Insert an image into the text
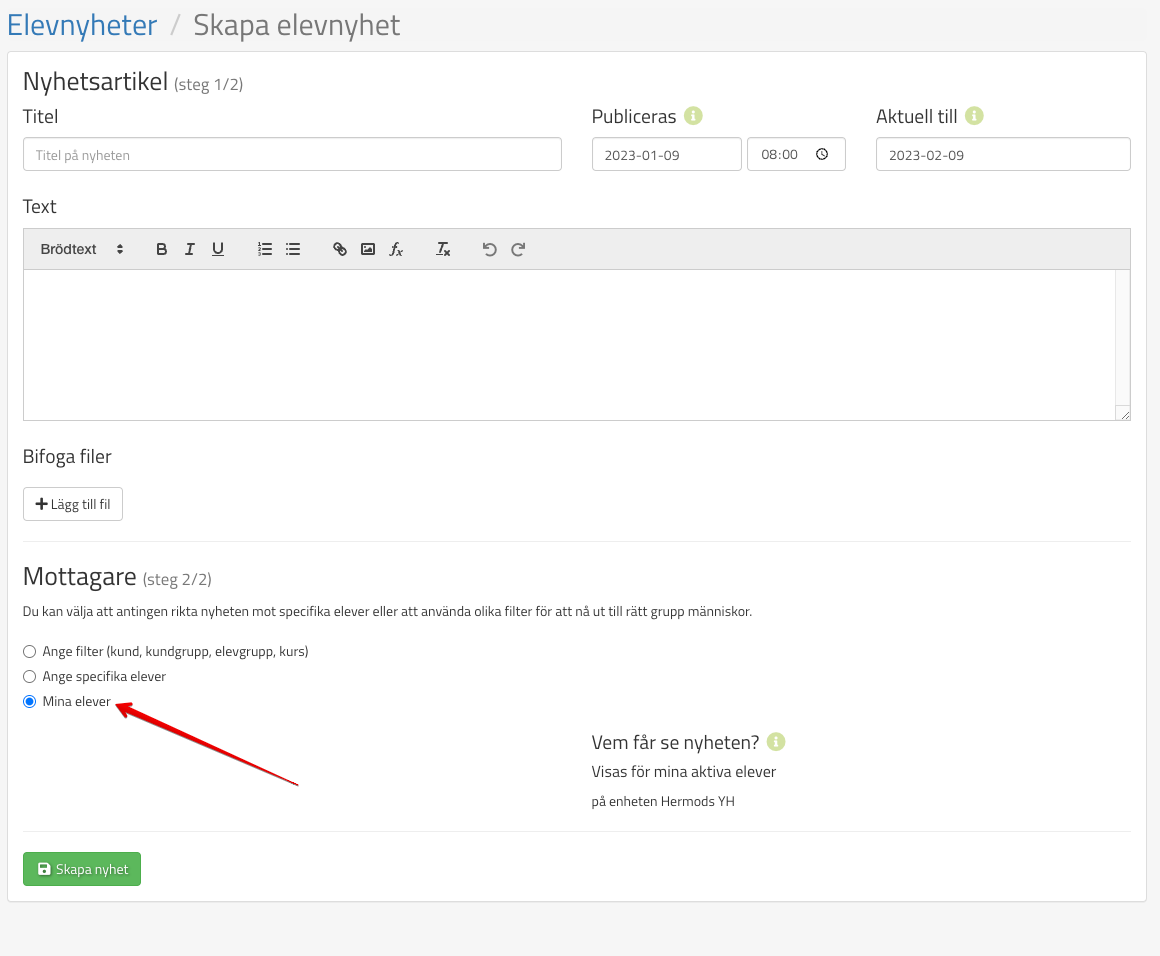 [368, 249]
